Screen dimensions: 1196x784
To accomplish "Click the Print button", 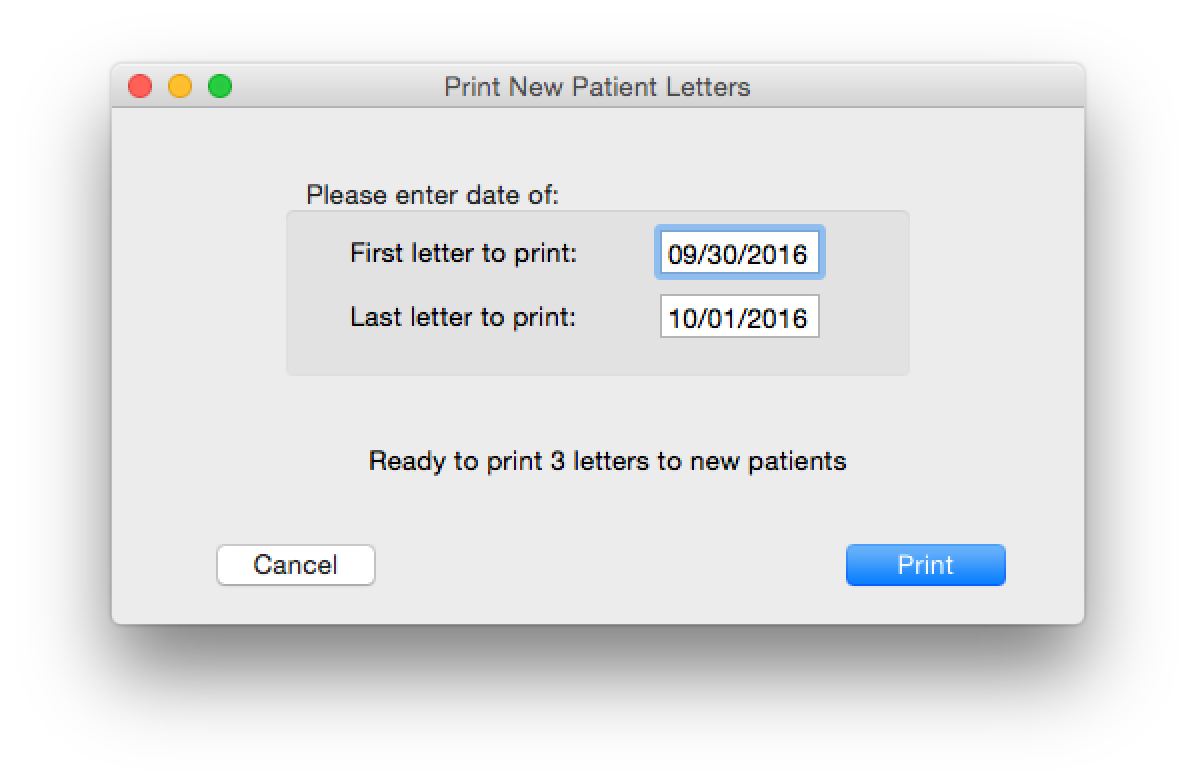I will pos(925,565).
